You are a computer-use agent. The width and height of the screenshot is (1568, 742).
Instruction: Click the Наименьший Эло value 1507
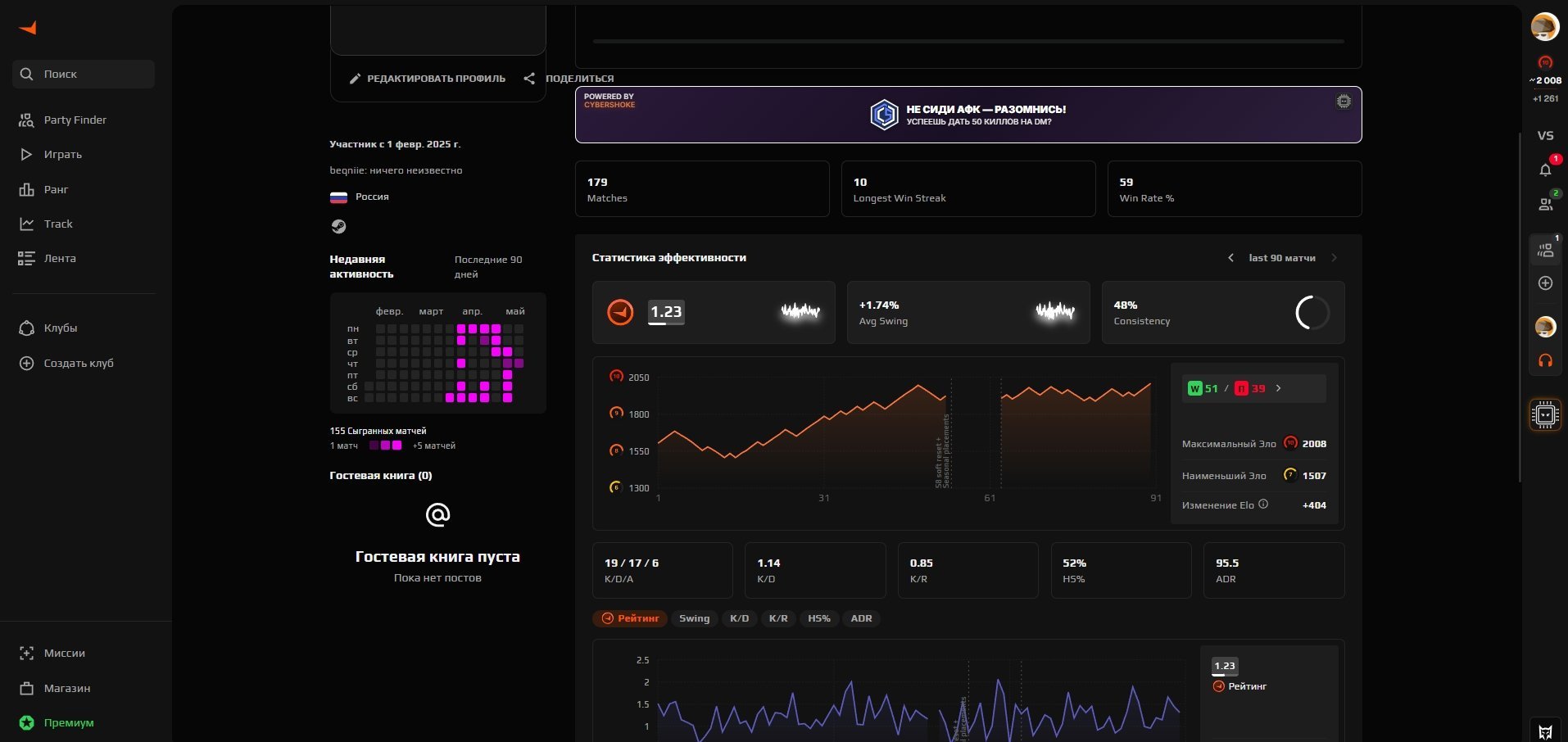(x=1314, y=476)
